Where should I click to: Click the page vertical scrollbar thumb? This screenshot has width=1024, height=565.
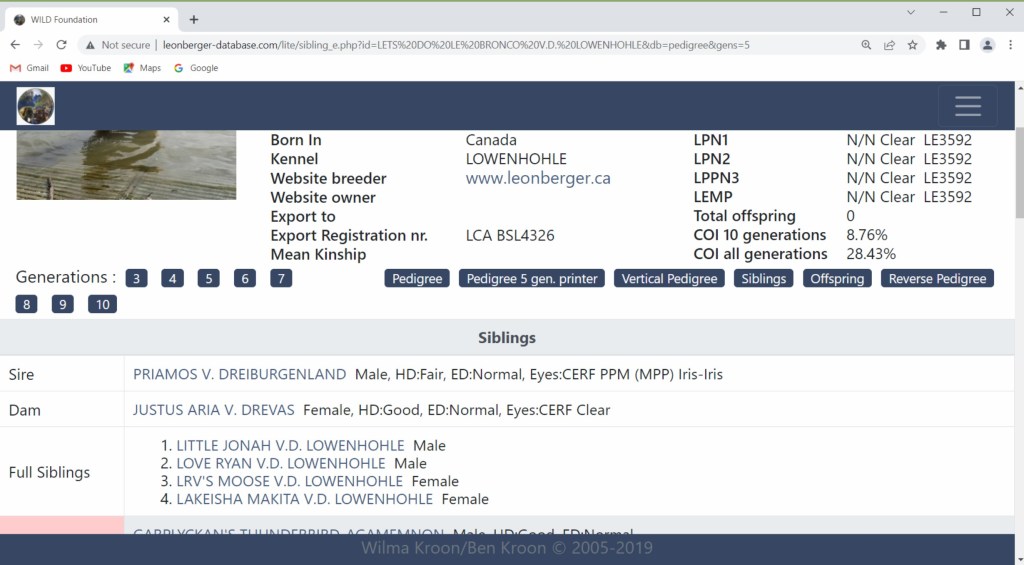pos(1019,173)
